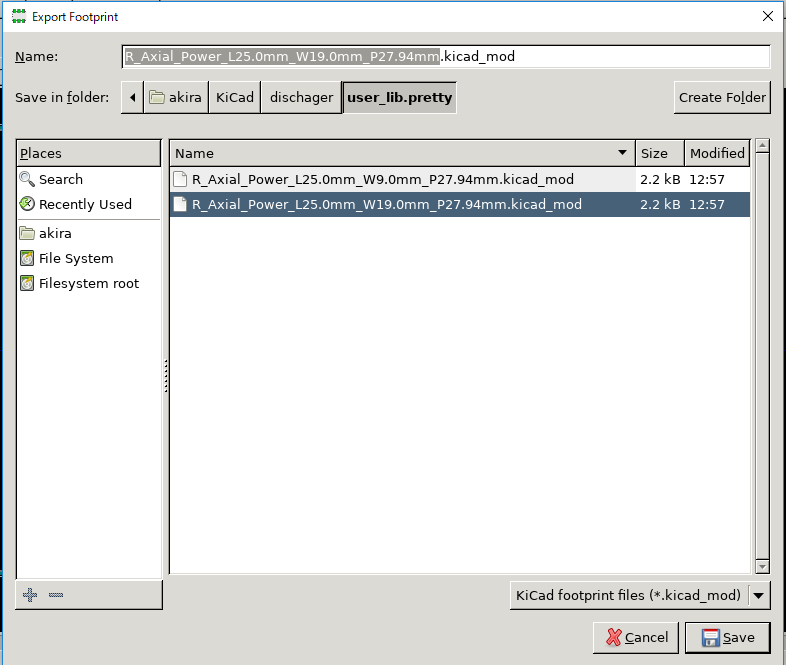
Task: Click the minus icon to remove bookmark
Action: [56, 595]
